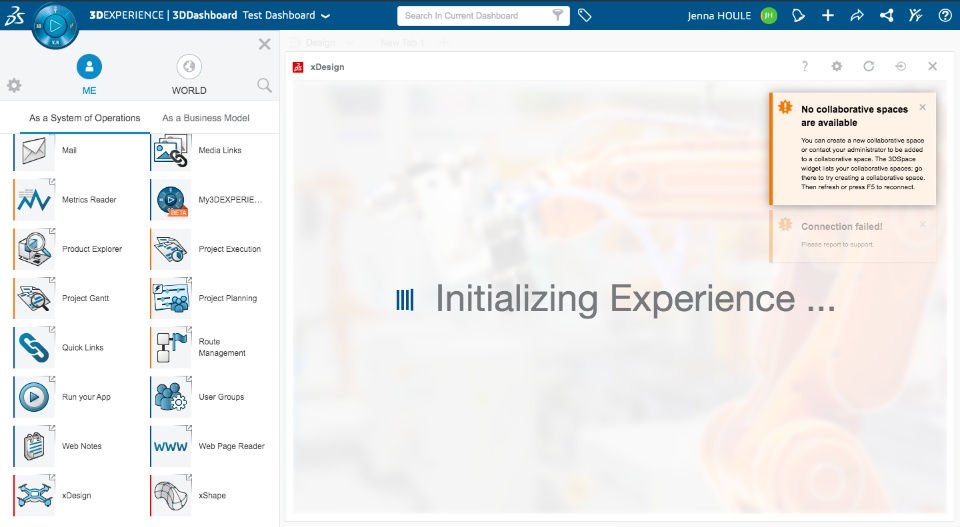Viewport: 960px width, 527px height.
Task: Launch Product Explorer app icon
Action: click(x=34, y=249)
